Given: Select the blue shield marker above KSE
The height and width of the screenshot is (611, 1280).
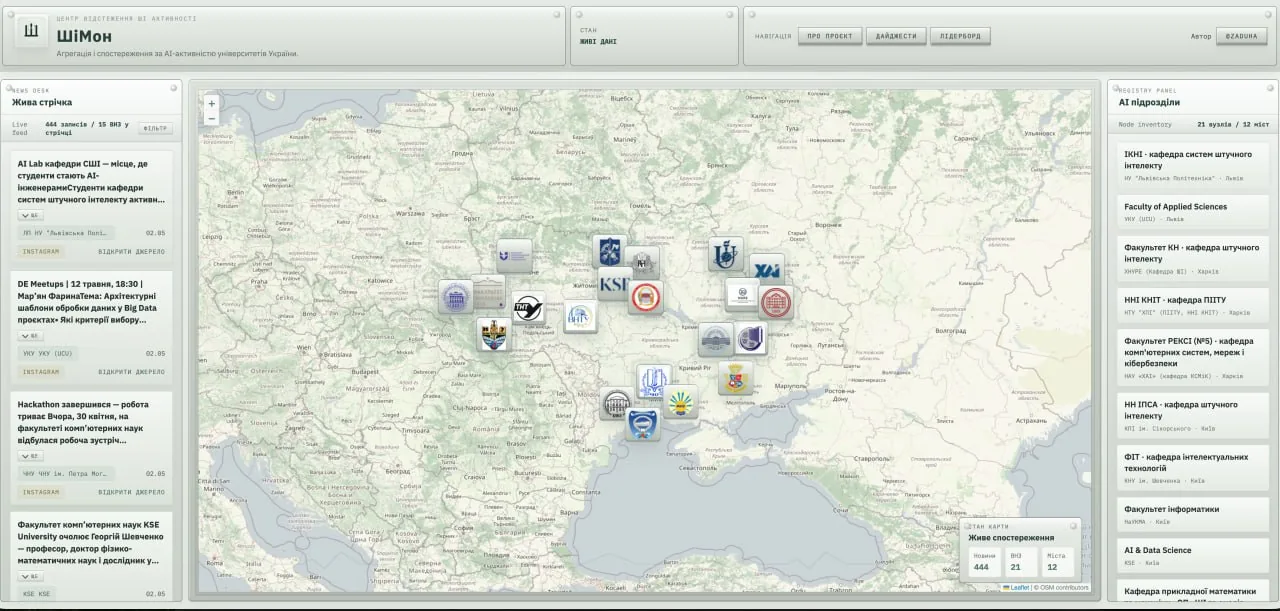Looking at the screenshot, I should tap(609, 251).
